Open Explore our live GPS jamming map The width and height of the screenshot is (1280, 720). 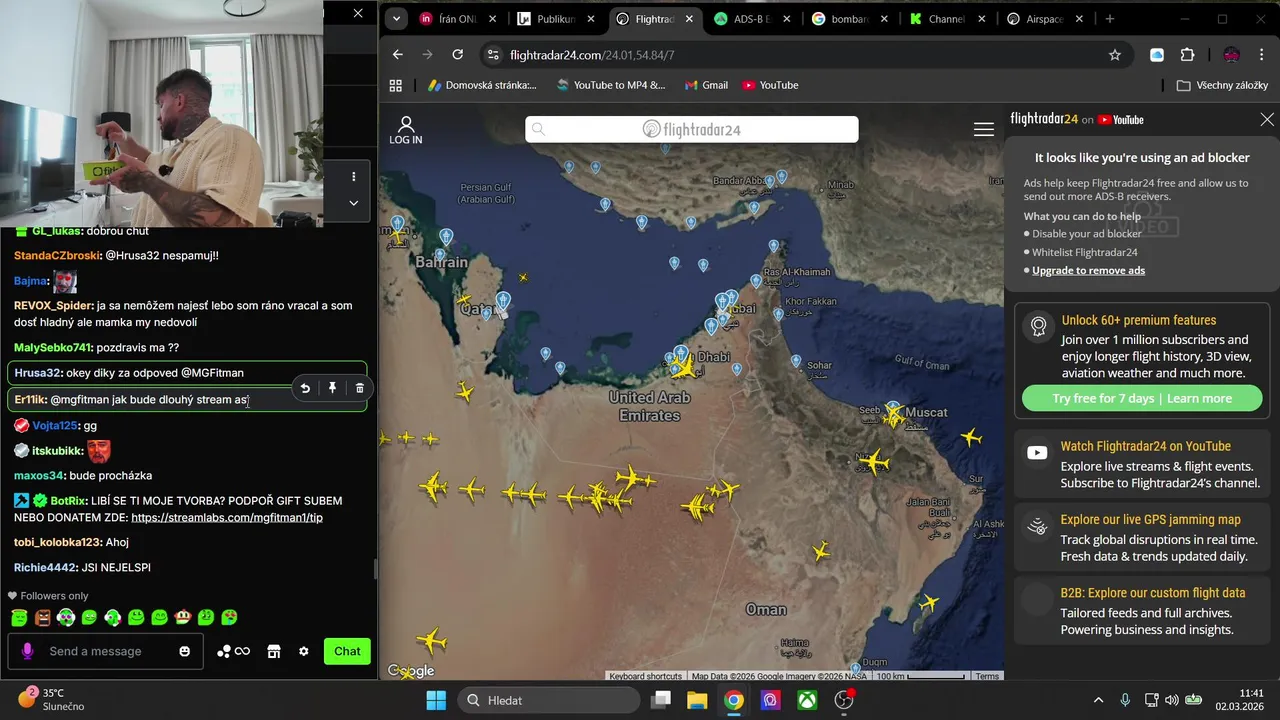click(x=1142, y=537)
